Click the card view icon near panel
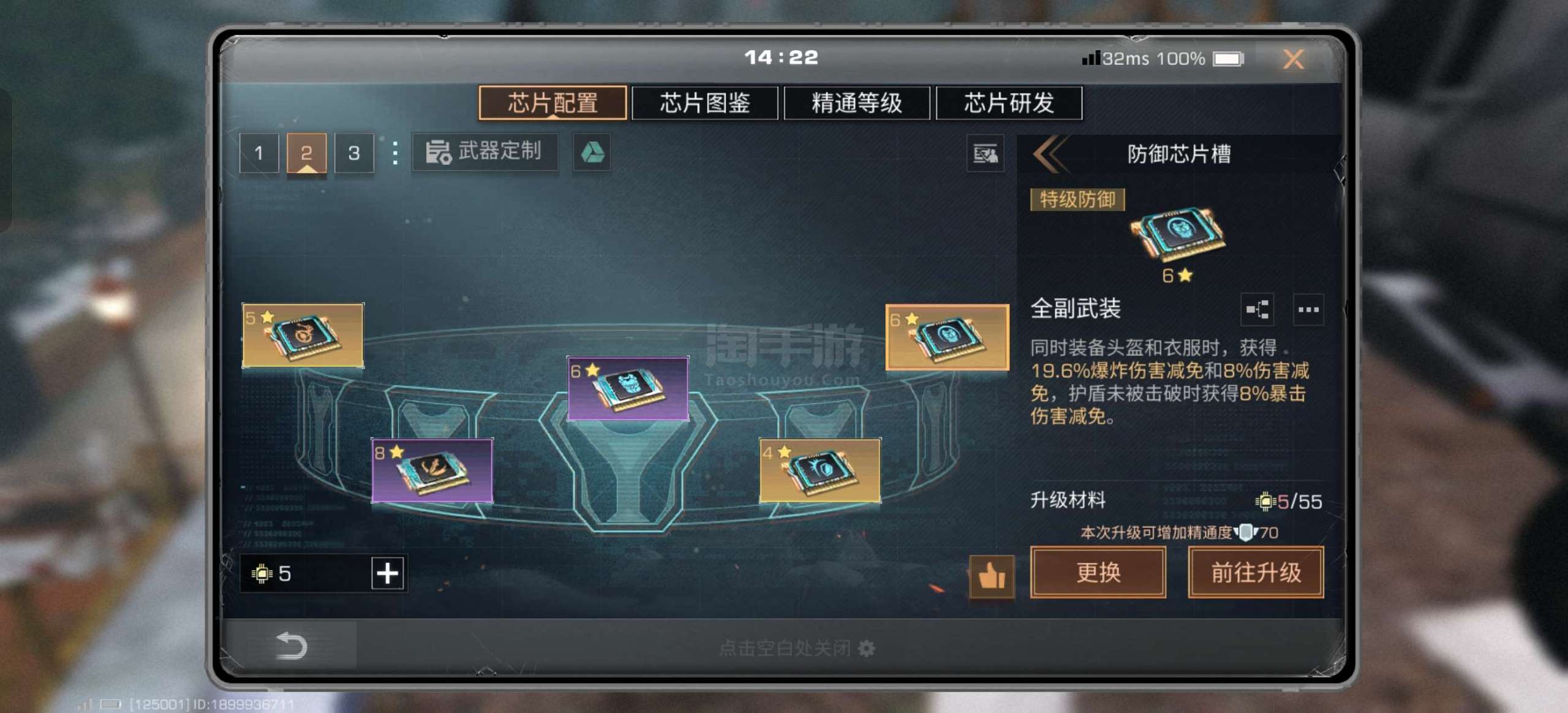The width and height of the screenshot is (1568, 713). point(985,153)
